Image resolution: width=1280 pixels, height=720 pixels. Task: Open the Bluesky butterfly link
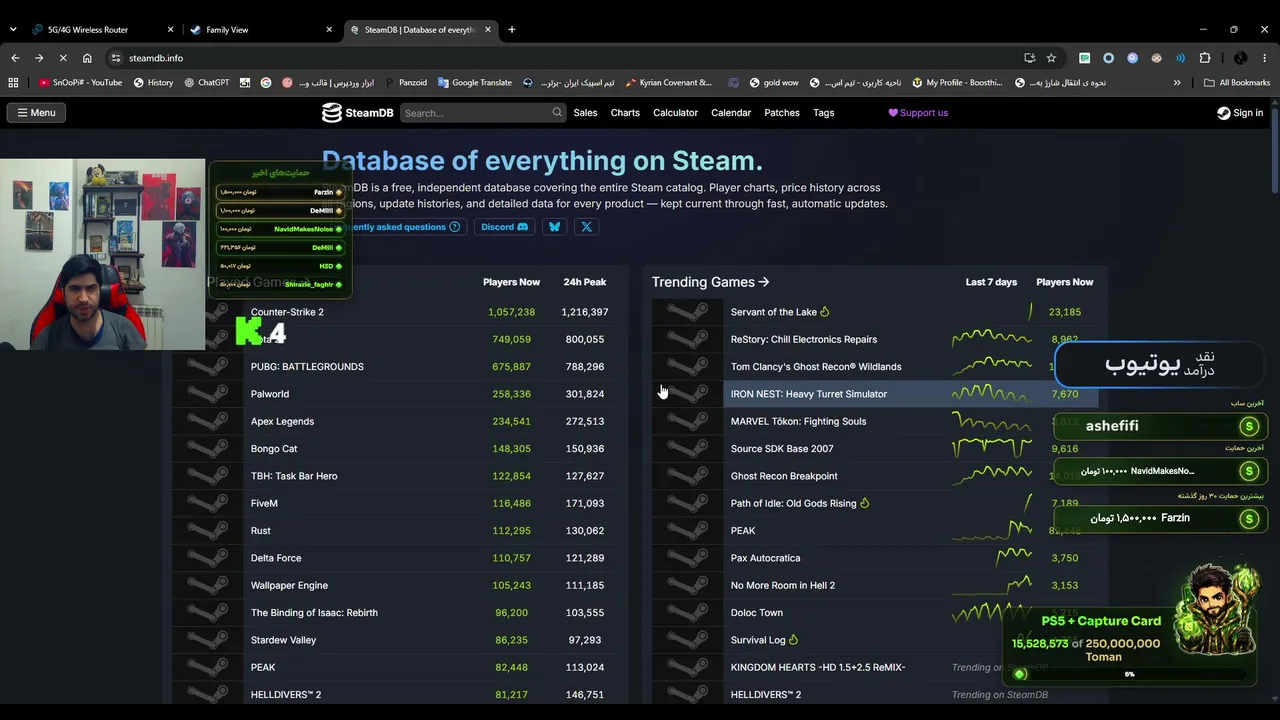[x=555, y=227]
